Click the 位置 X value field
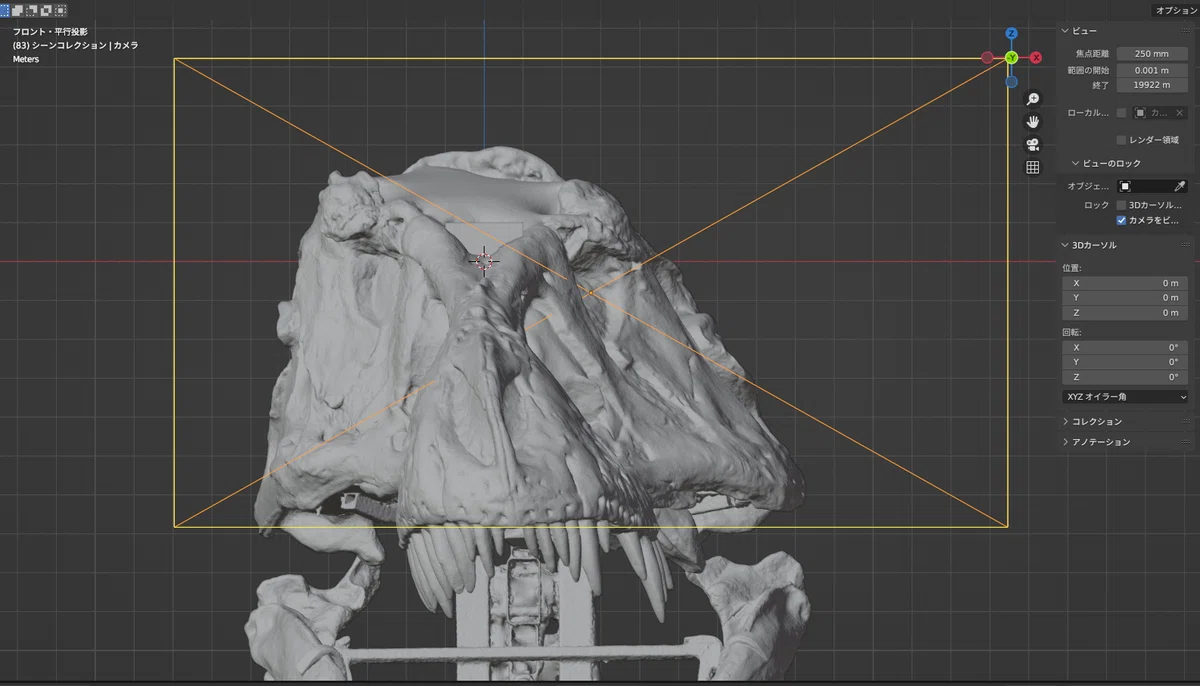Image resolution: width=1200 pixels, height=686 pixels. pyautogui.click(x=1125, y=283)
